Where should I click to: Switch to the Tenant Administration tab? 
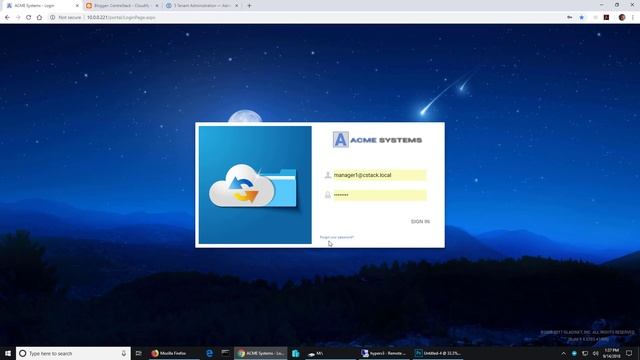point(202,6)
